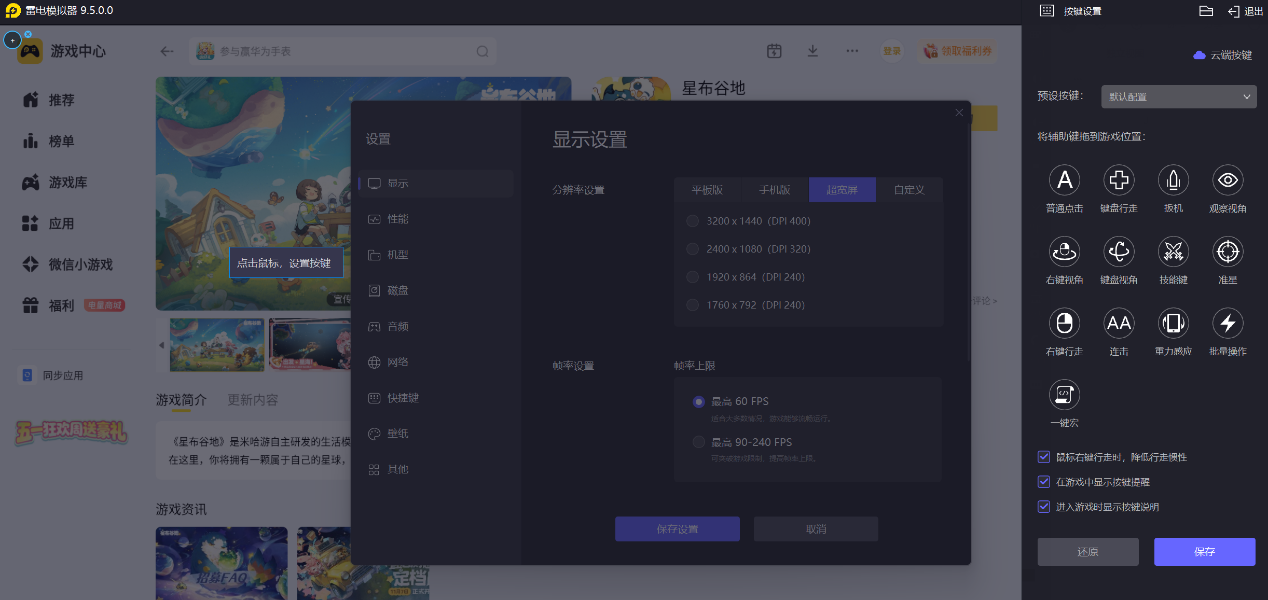The height and width of the screenshot is (600, 1268).
Task: Click the purple 保存 button in key panel
Action: pos(1204,552)
